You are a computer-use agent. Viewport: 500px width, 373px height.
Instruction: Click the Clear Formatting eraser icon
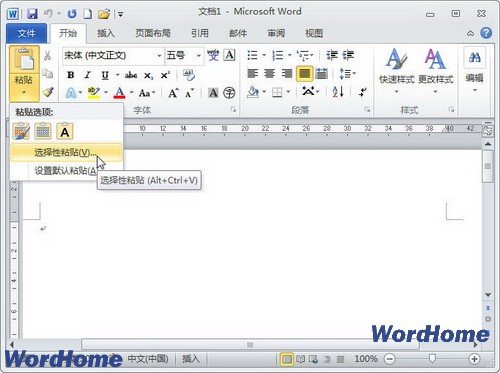(x=189, y=75)
